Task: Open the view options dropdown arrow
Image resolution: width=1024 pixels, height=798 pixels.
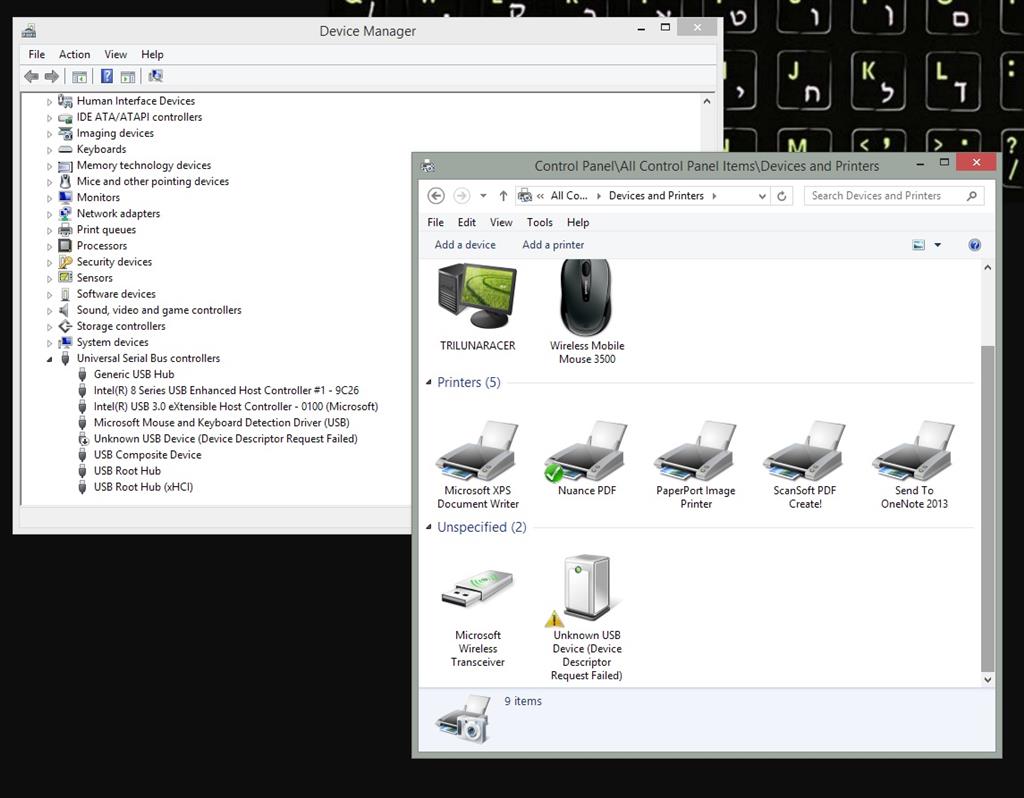Action: (937, 245)
